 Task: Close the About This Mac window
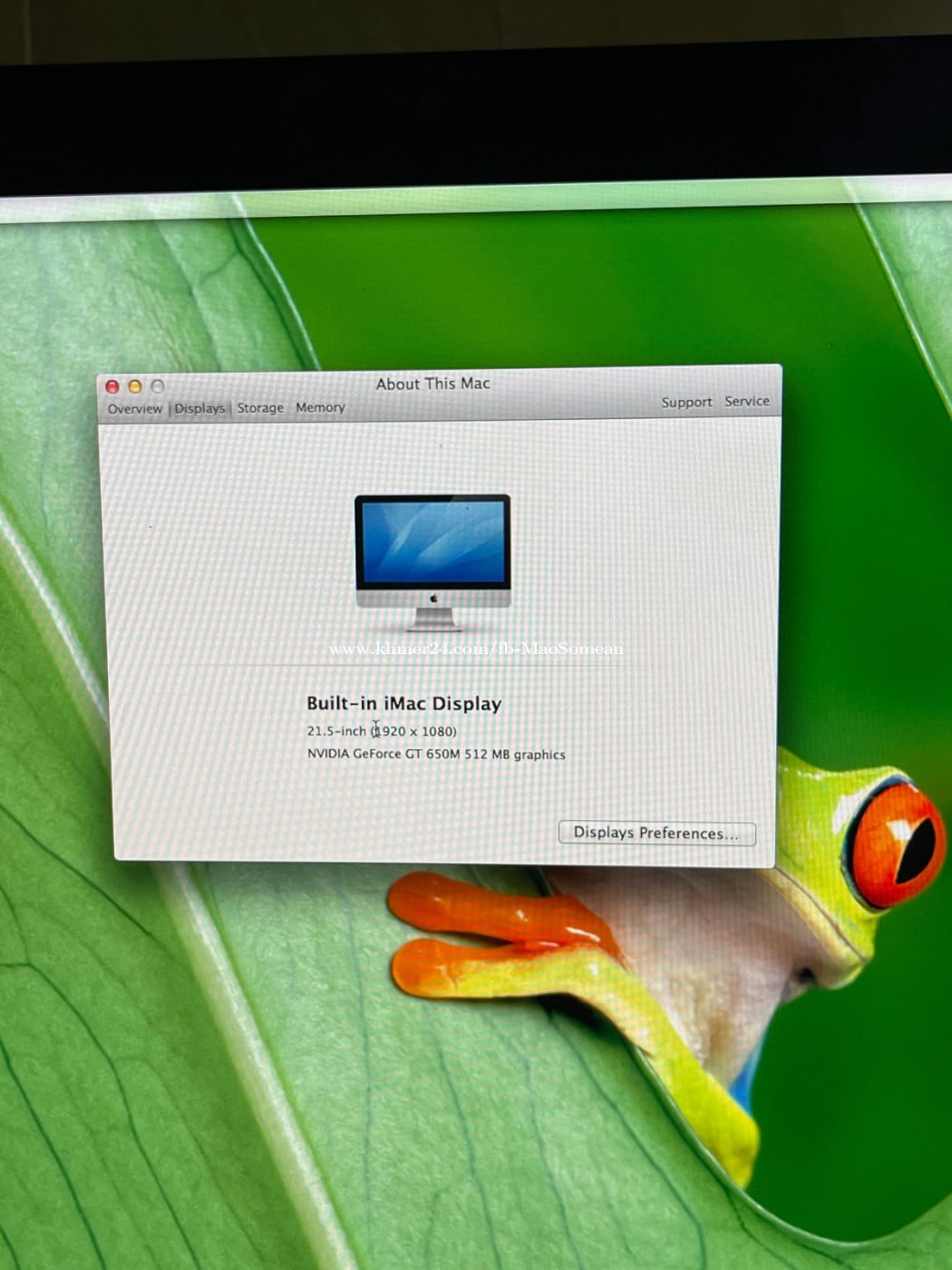(x=112, y=387)
